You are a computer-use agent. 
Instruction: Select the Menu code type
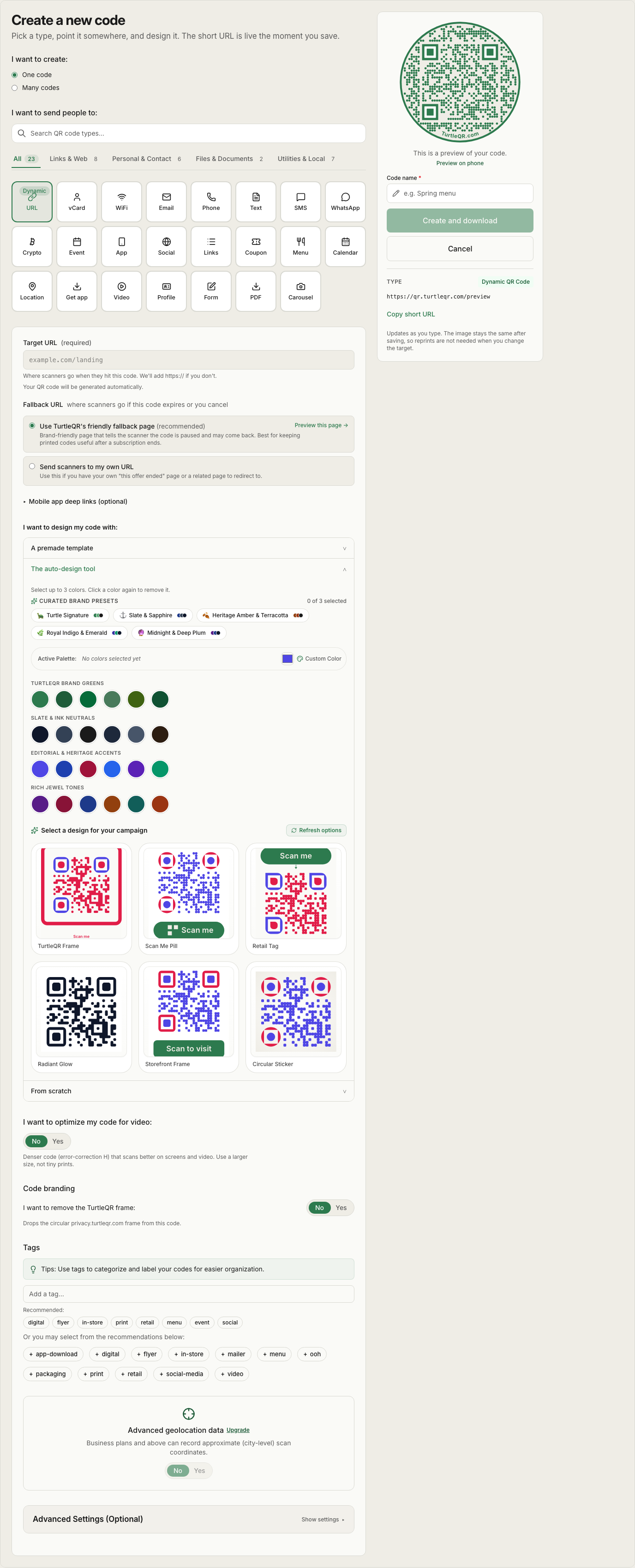301,246
